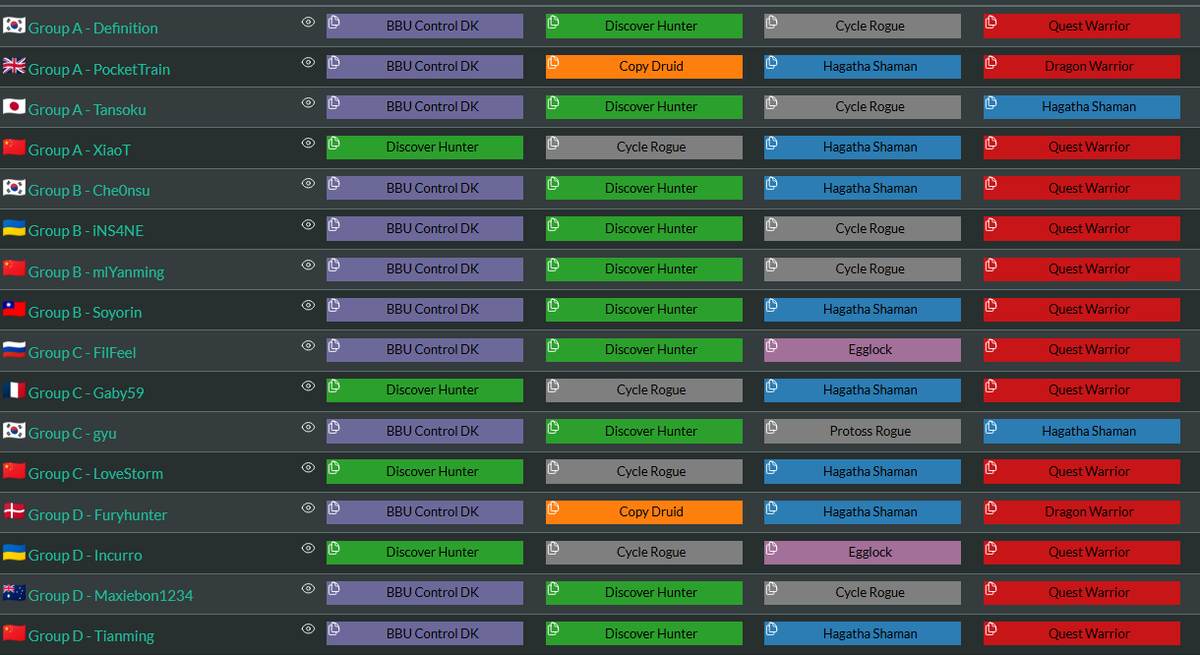Copy Incurro's Egglock deck code icon
This screenshot has width=1200, height=655.
771,548
